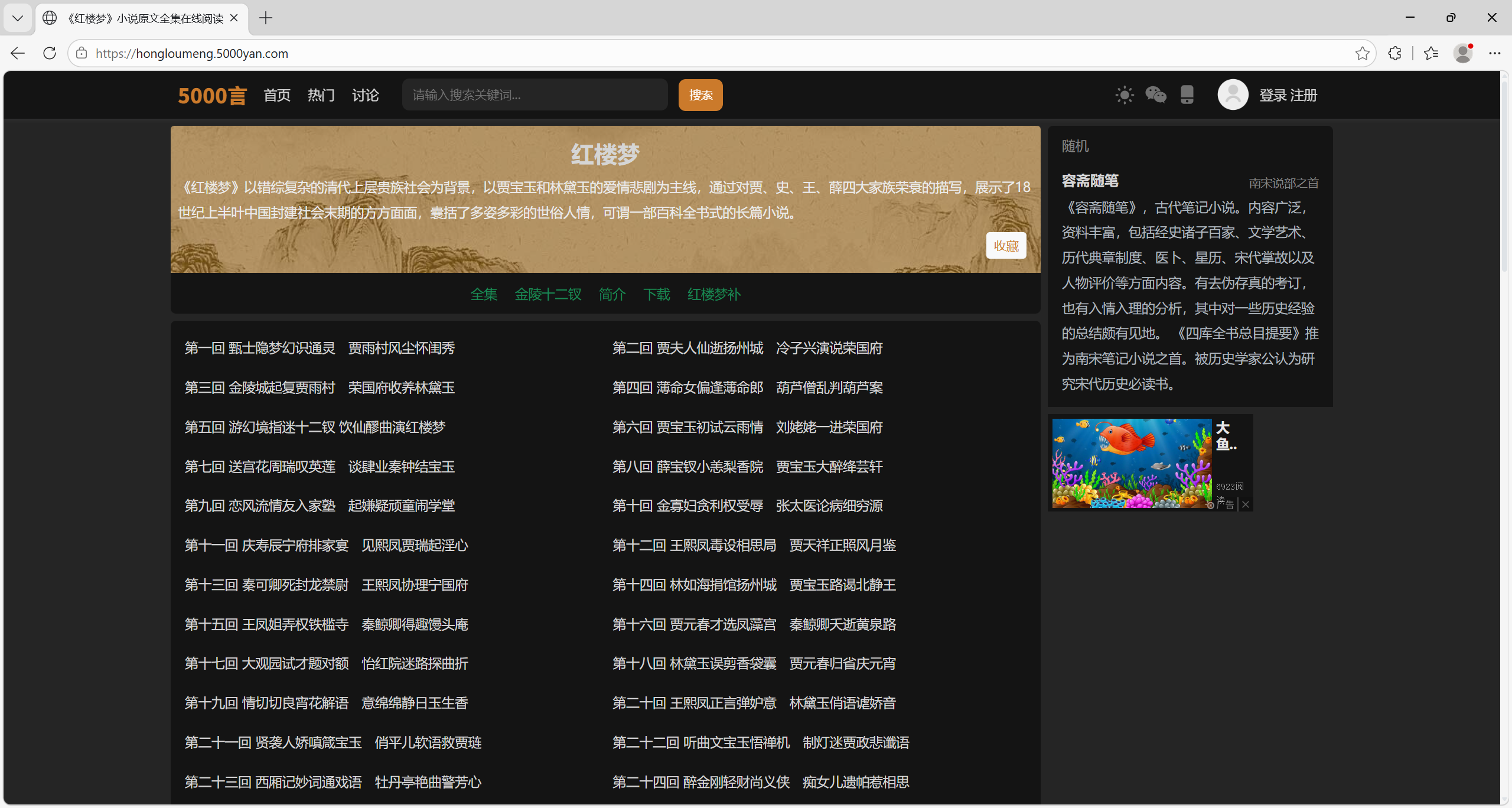This screenshot has width=1512, height=808.
Task: Open browser settings and more menu
Action: point(1495,53)
